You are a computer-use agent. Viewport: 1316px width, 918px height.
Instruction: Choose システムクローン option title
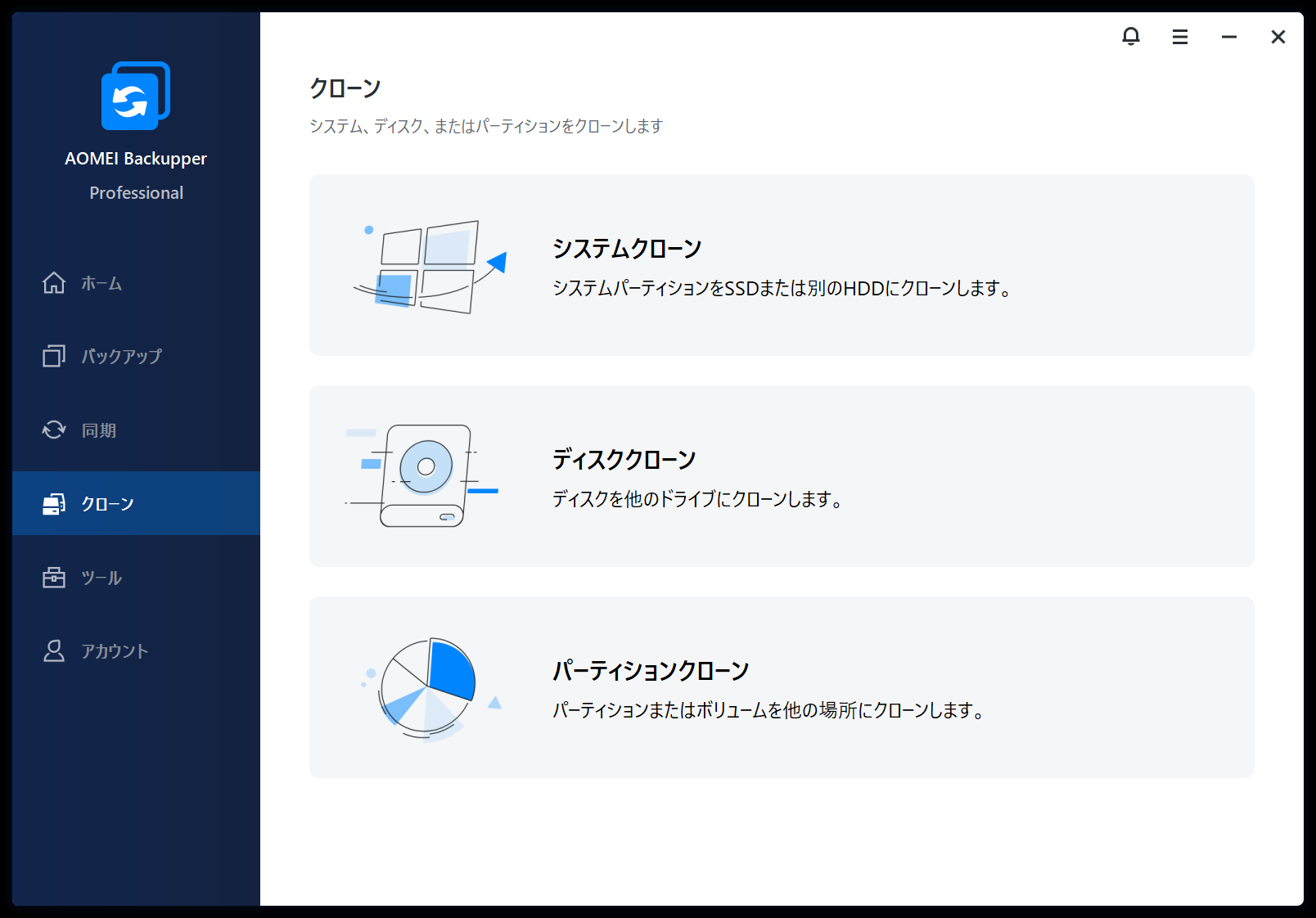(x=627, y=249)
